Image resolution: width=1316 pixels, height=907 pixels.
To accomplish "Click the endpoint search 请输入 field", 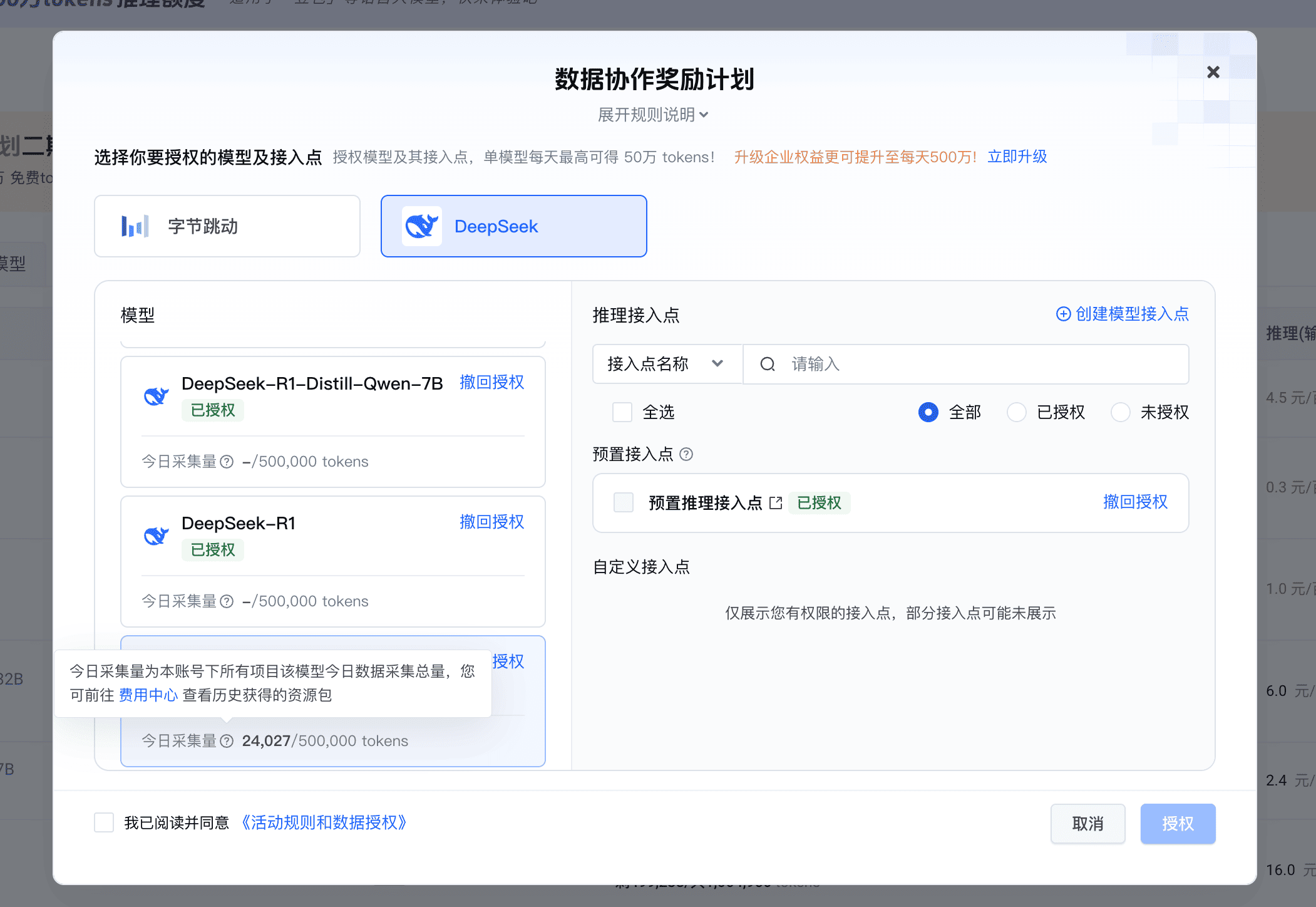I will pyautogui.click(x=965, y=364).
